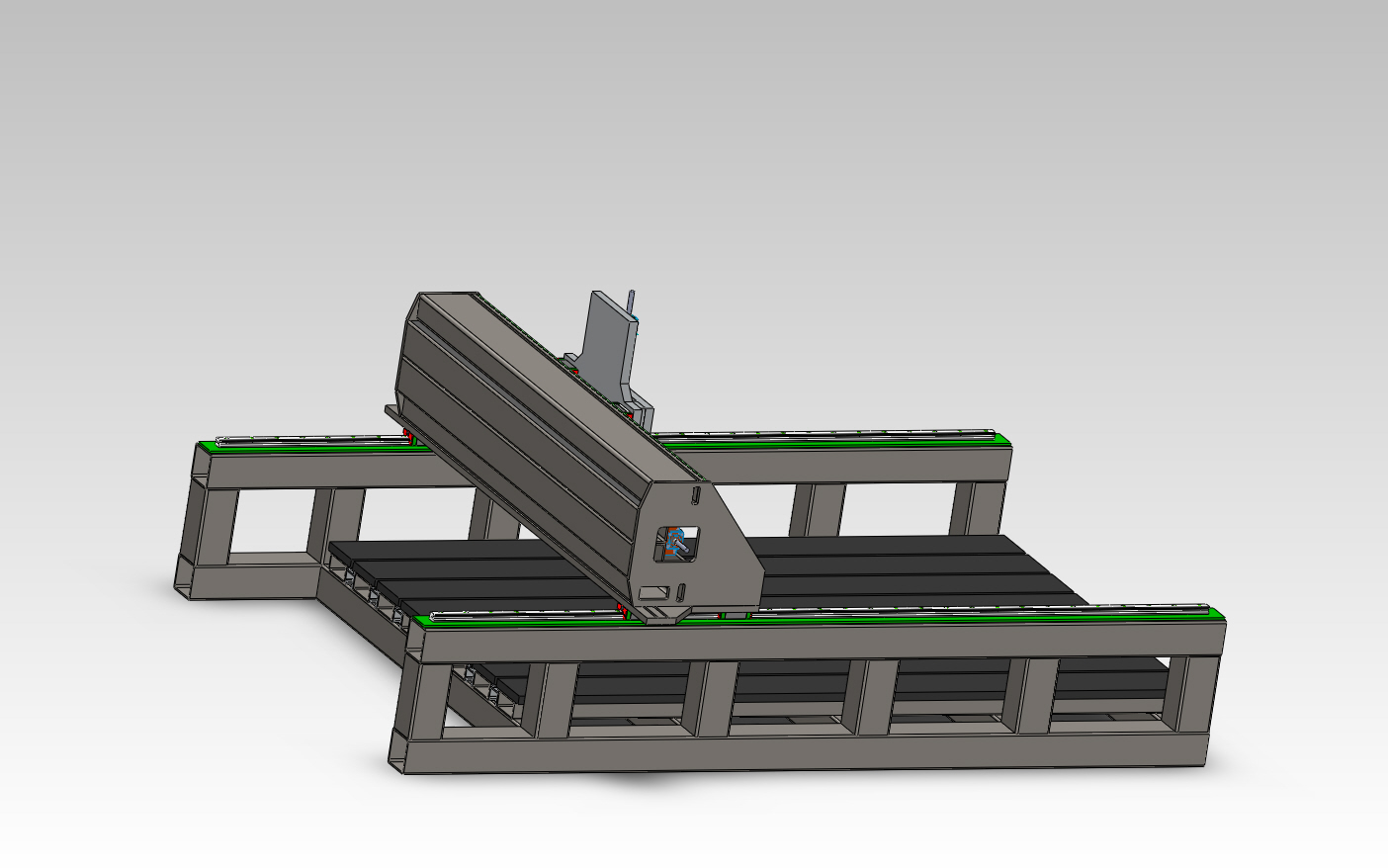Click the square cutout showing the blue motor

coord(679,544)
